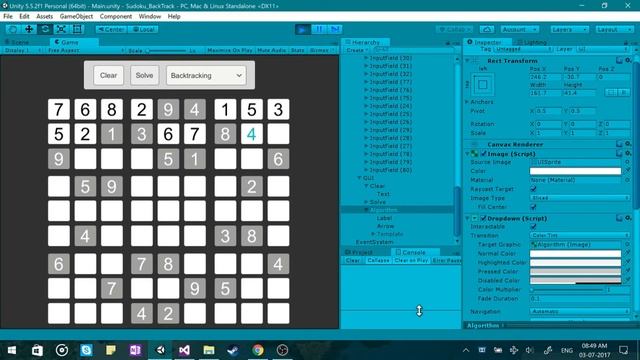This screenshot has height=360, width=640.
Task: Switch to the Lighting tab
Action: 532,42
